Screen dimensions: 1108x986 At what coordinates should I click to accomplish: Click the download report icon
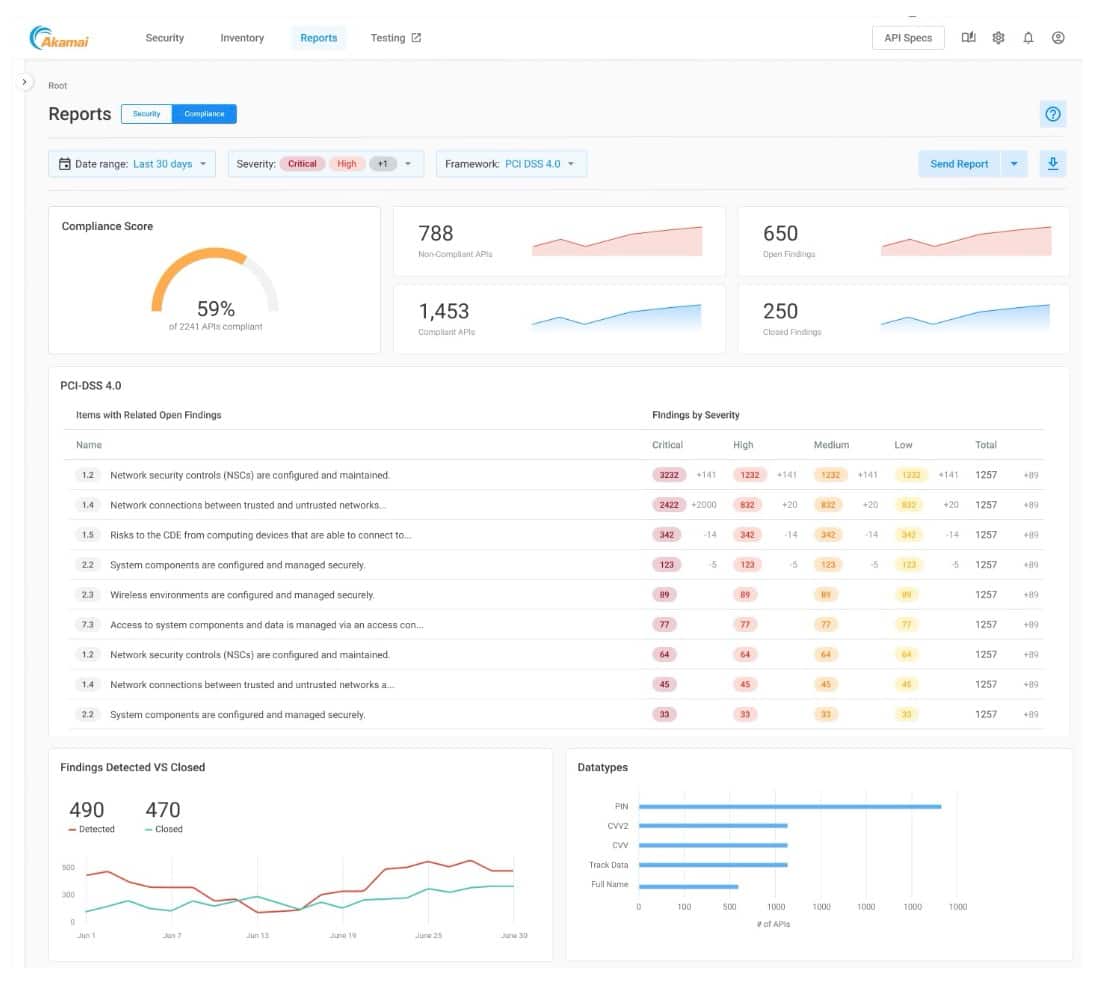[x=1052, y=164]
